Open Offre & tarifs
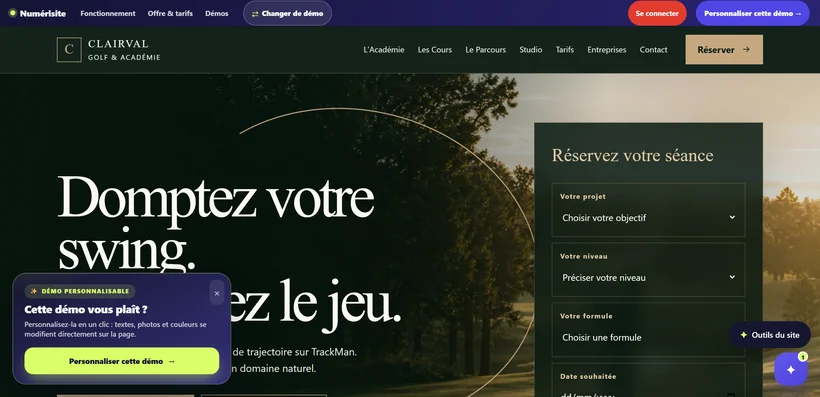 [x=170, y=14]
